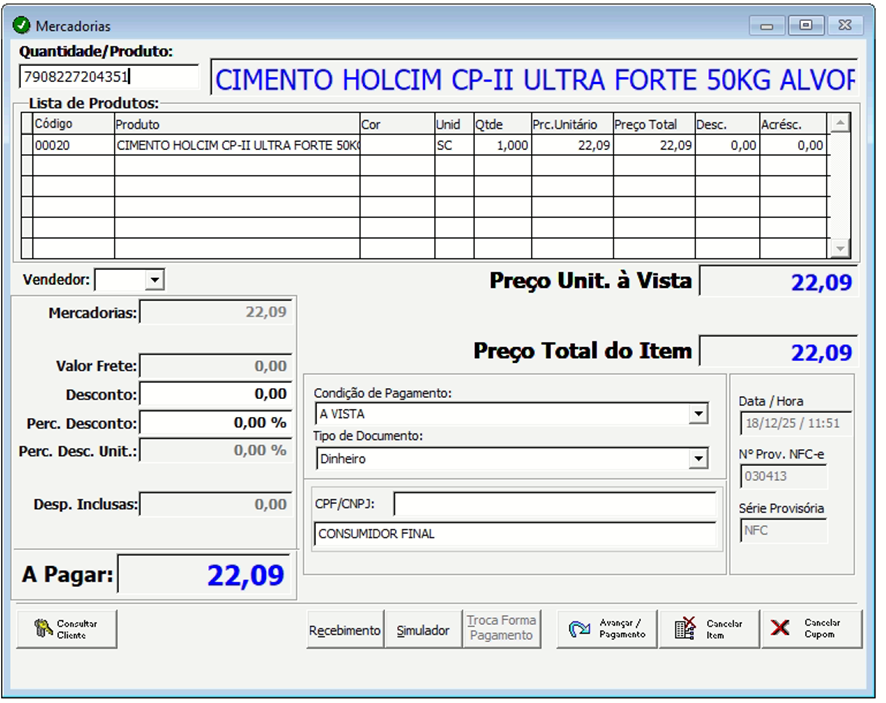Image resolution: width=886 pixels, height=703 pixels.
Task: Expand the Condição de Pagamento dropdown
Action: (697, 414)
